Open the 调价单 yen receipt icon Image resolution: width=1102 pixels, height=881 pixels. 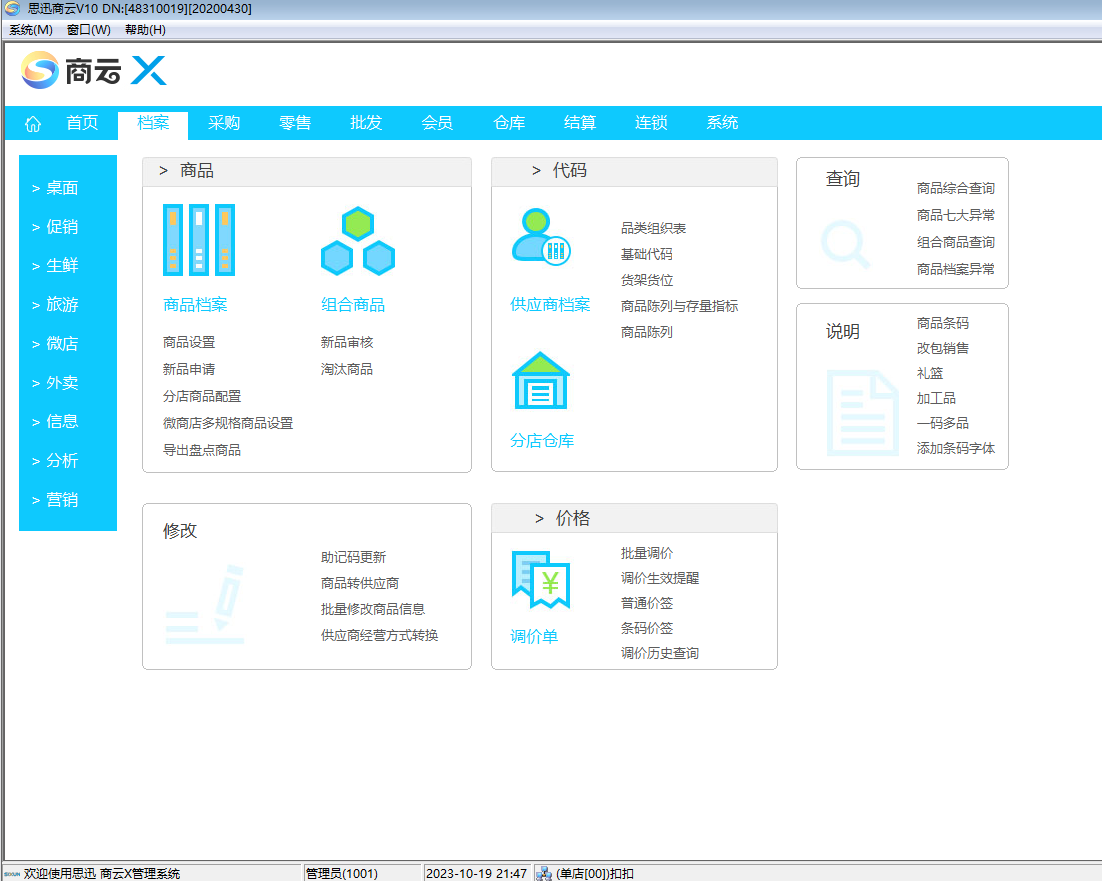(x=540, y=580)
